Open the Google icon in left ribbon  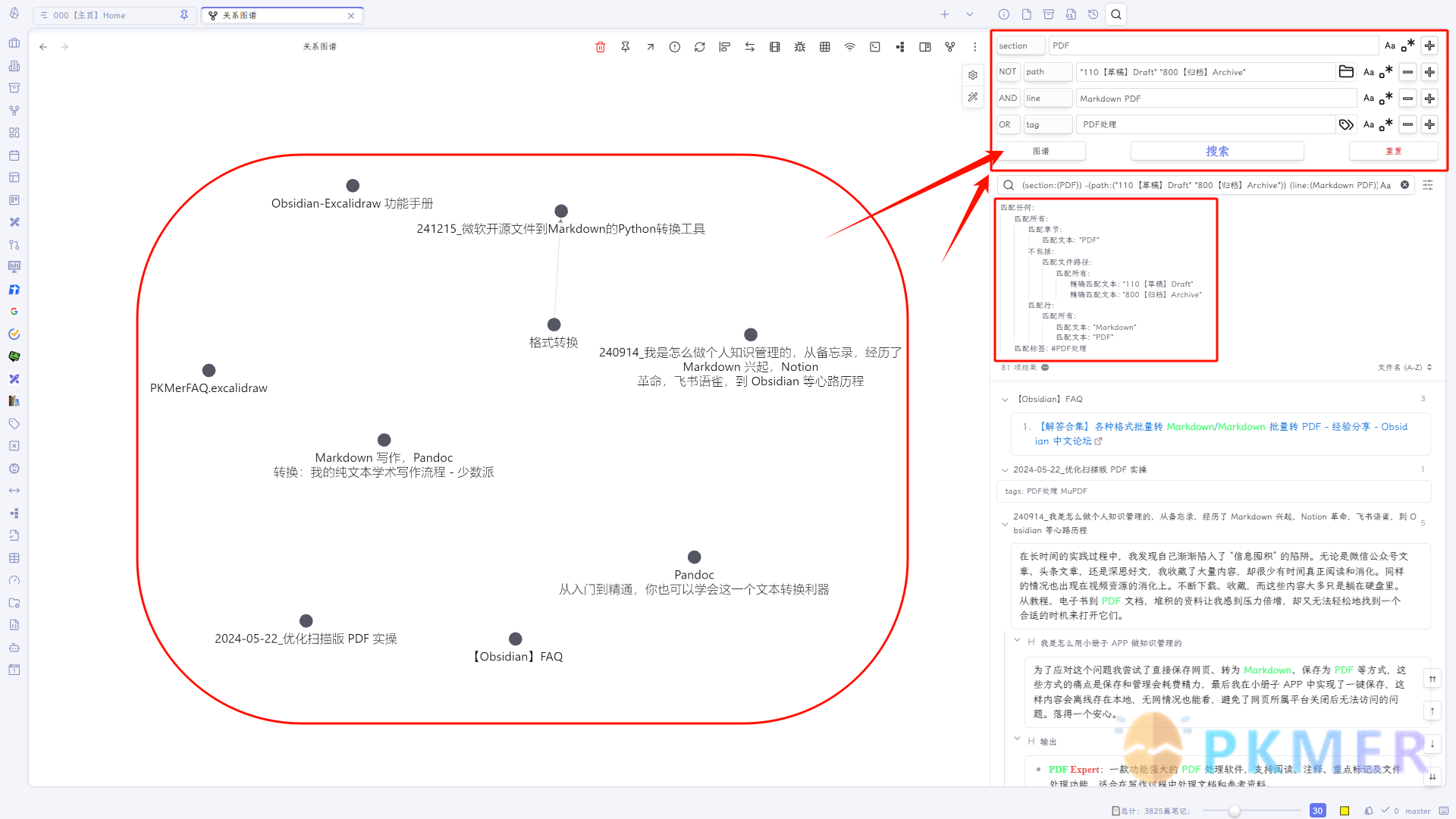(x=14, y=312)
